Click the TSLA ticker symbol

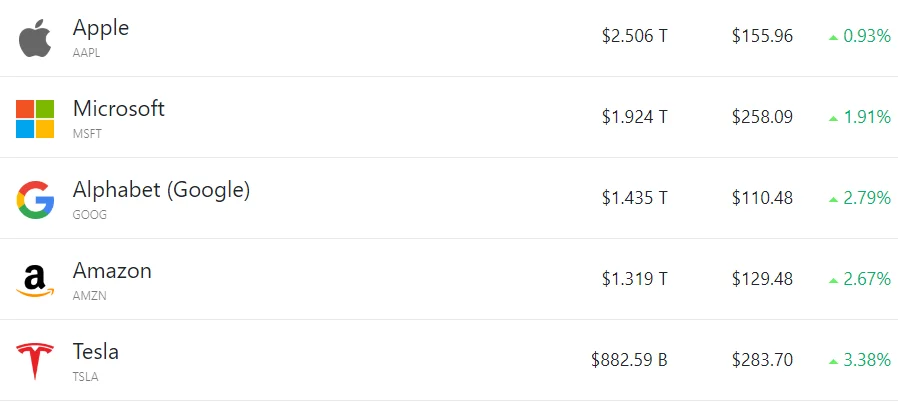pyautogui.click(x=86, y=376)
